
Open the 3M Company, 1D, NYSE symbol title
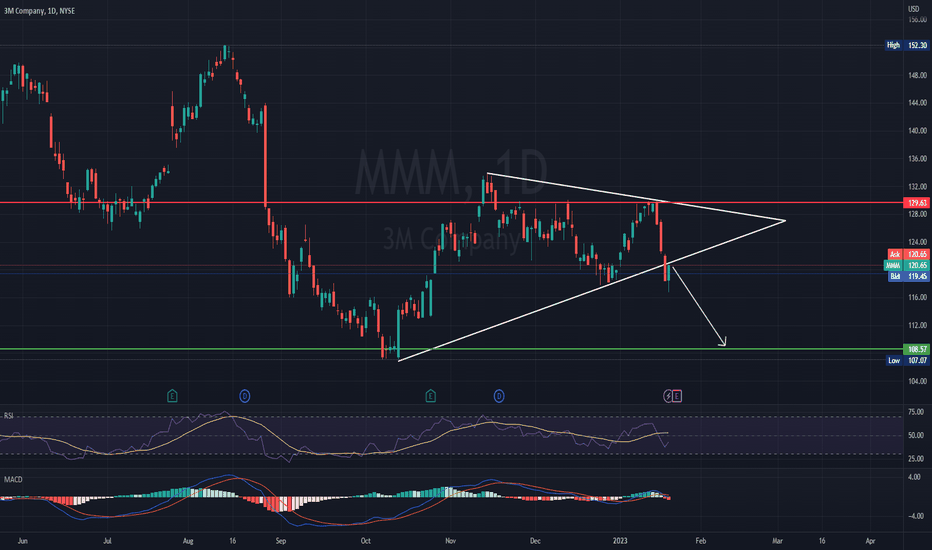39,11
